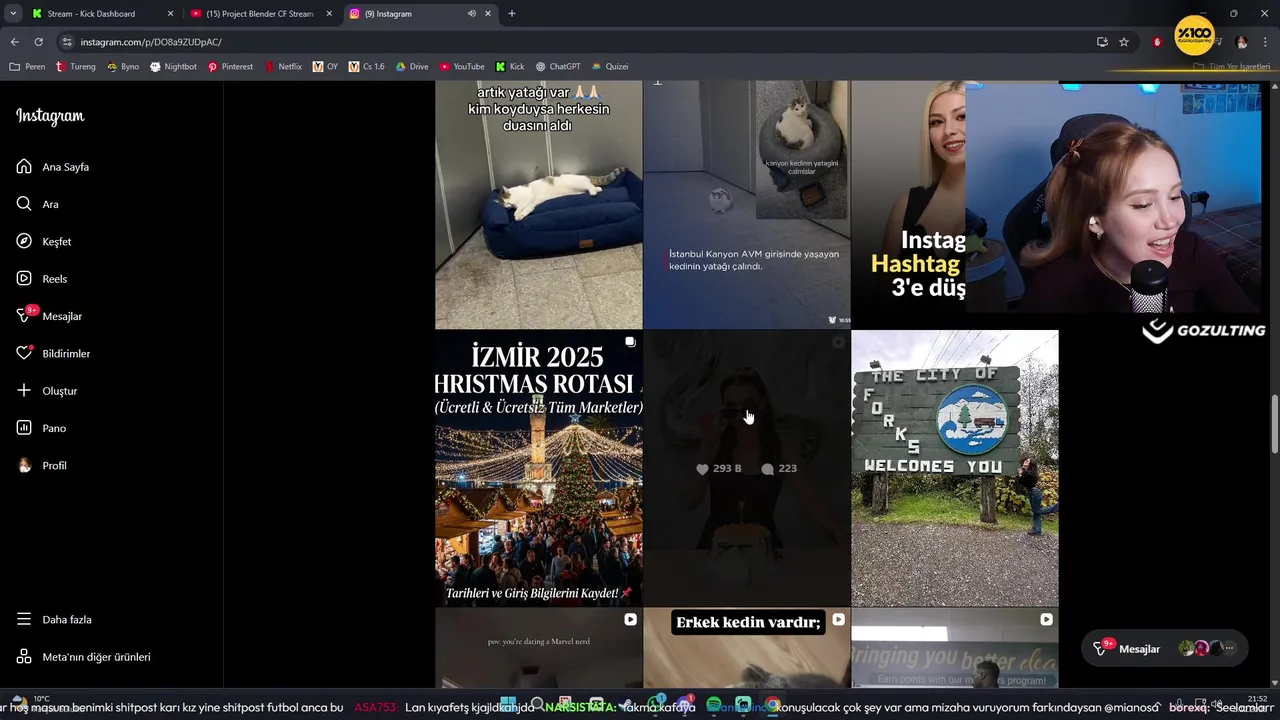Open the Instagram Hashtag post thumbnail
1280x720 pixels.
click(x=908, y=205)
